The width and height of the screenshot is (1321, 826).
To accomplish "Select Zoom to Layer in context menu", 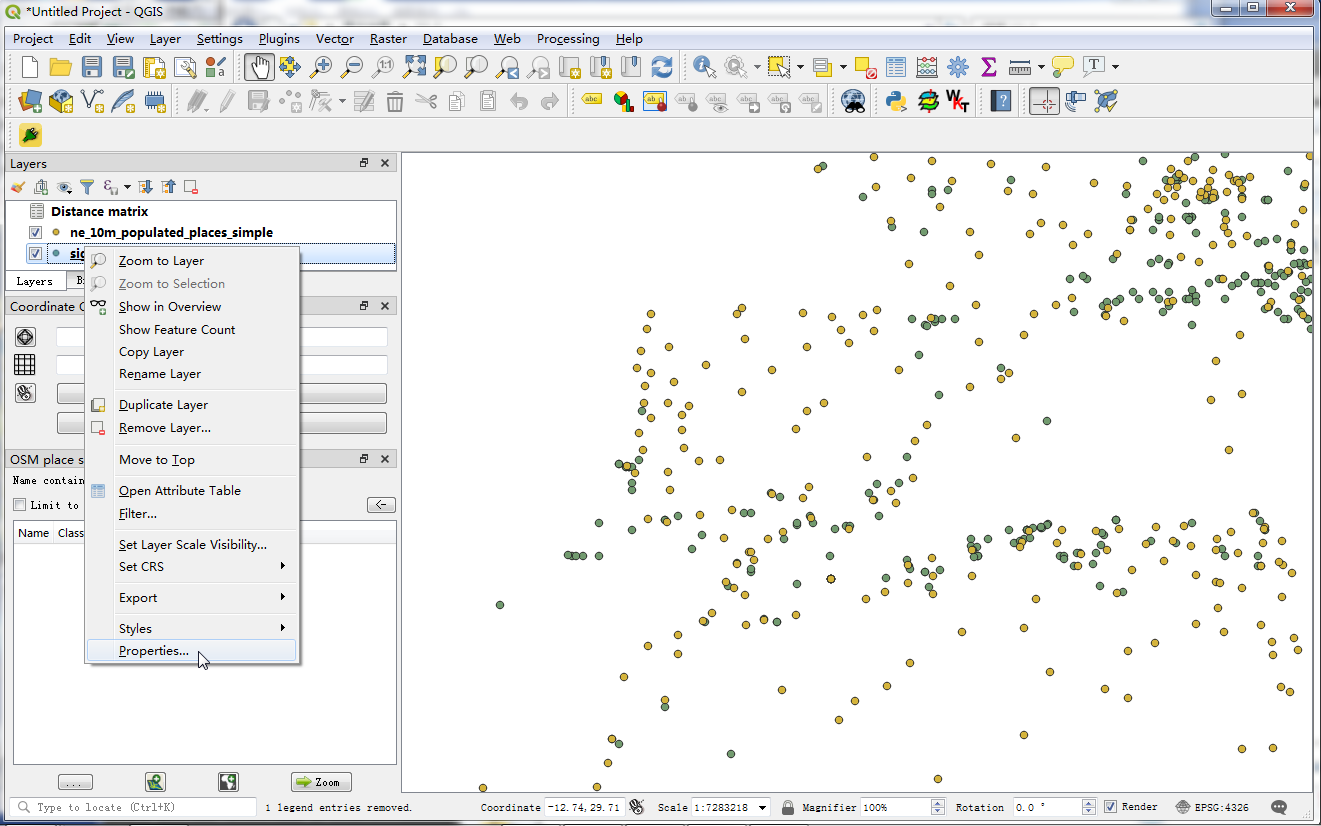I will pos(192,261).
